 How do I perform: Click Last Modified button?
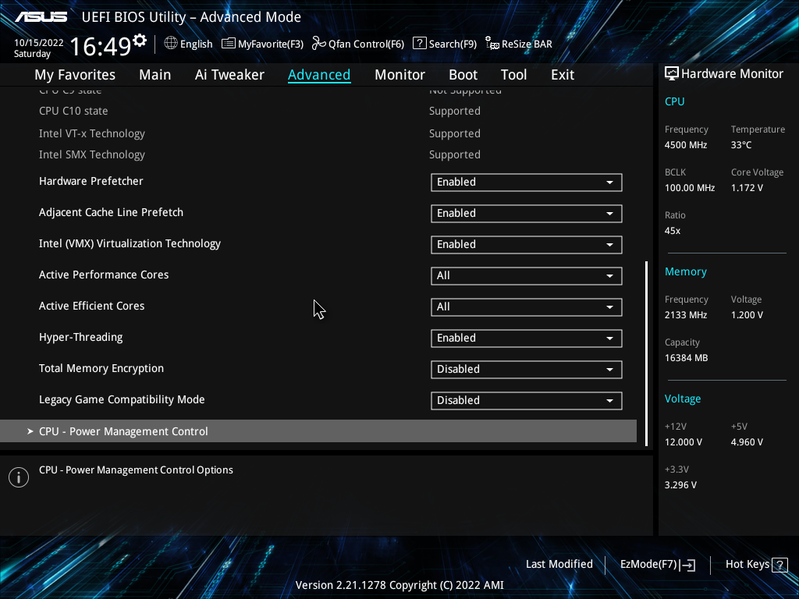(x=559, y=564)
